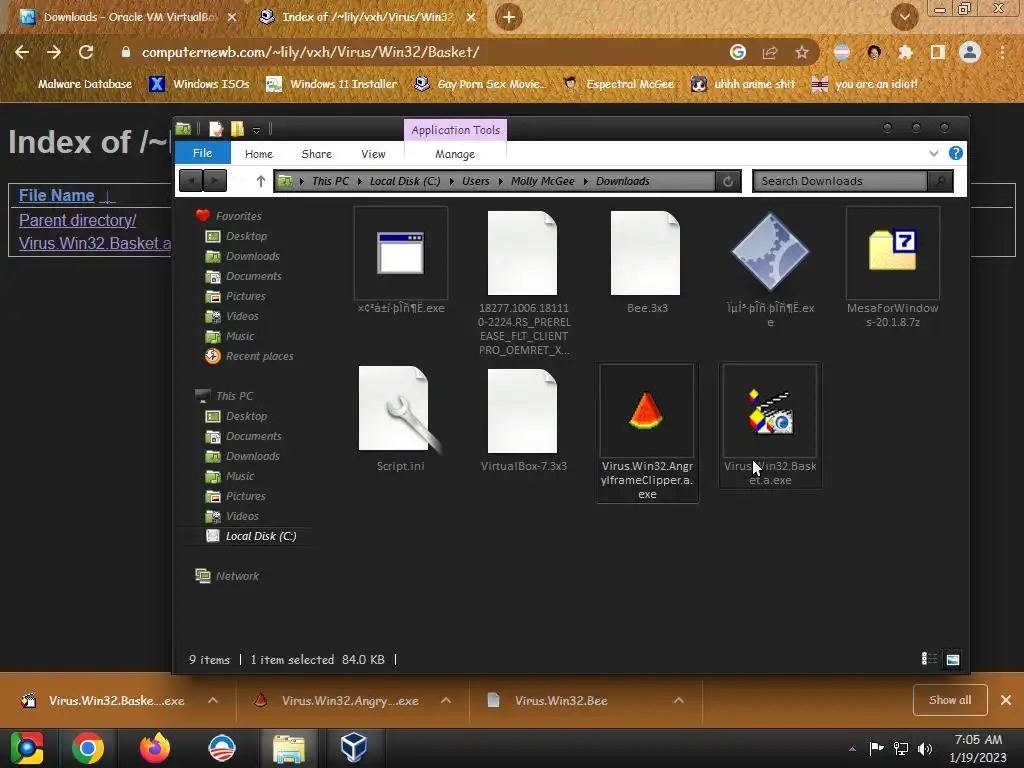The height and width of the screenshot is (768, 1024).
Task: Switch to large icons view in status bar
Action: 953,659
